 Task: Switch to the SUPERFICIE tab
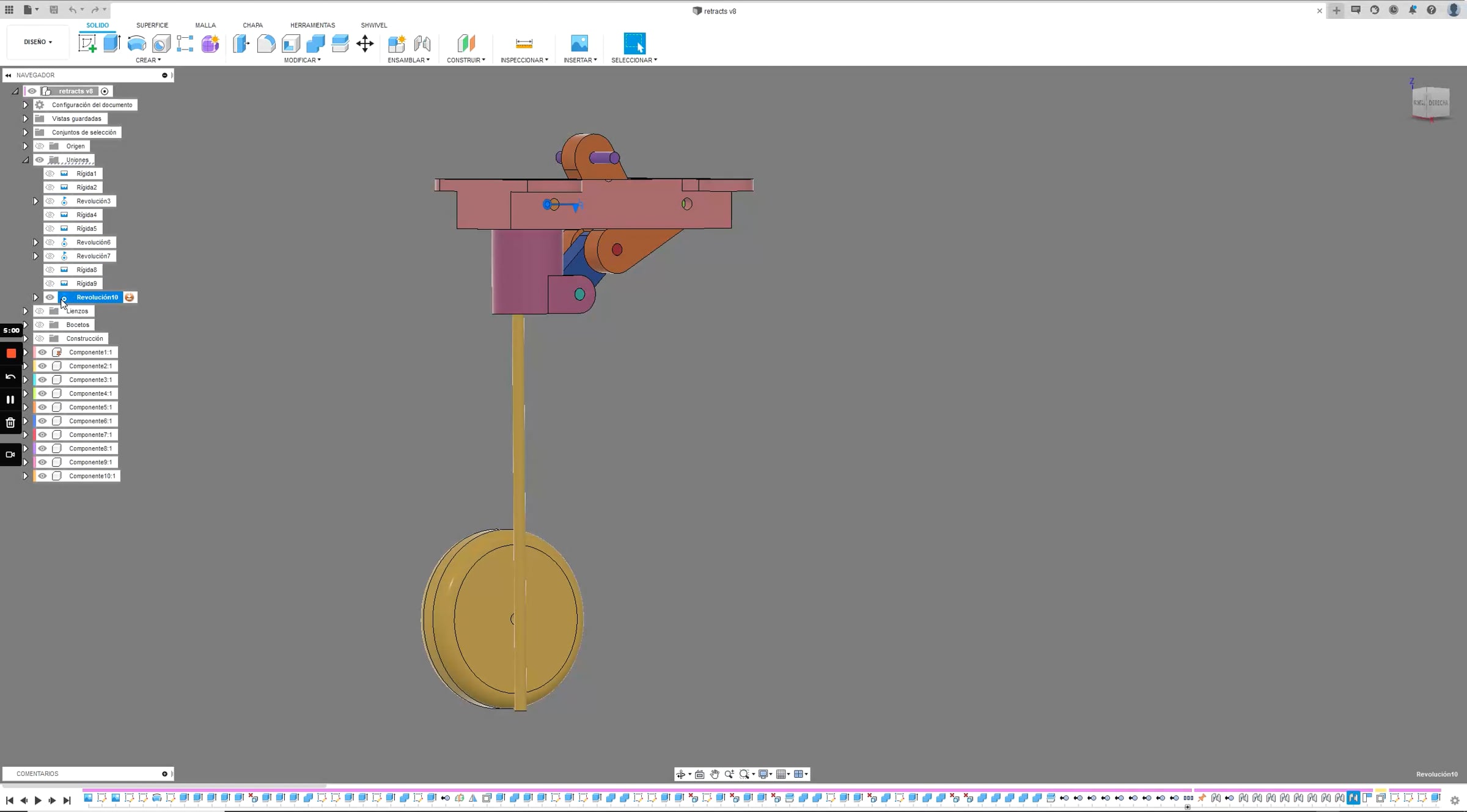[152, 25]
